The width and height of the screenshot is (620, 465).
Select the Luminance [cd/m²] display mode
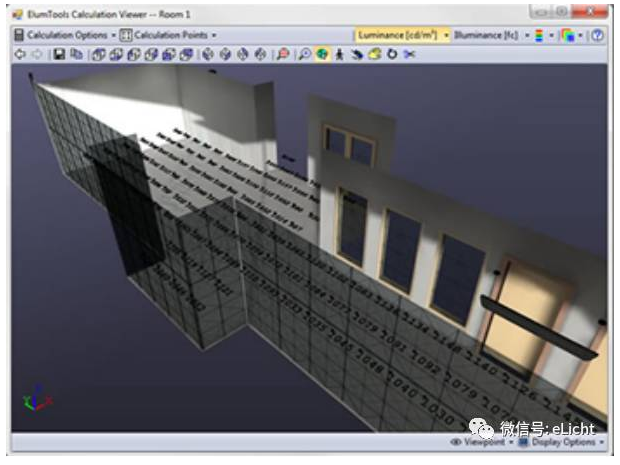point(398,35)
